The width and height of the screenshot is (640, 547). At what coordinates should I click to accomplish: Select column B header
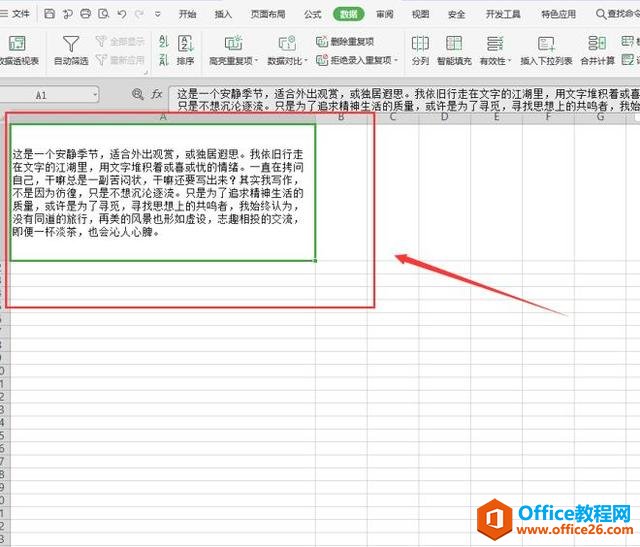click(341, 117)
